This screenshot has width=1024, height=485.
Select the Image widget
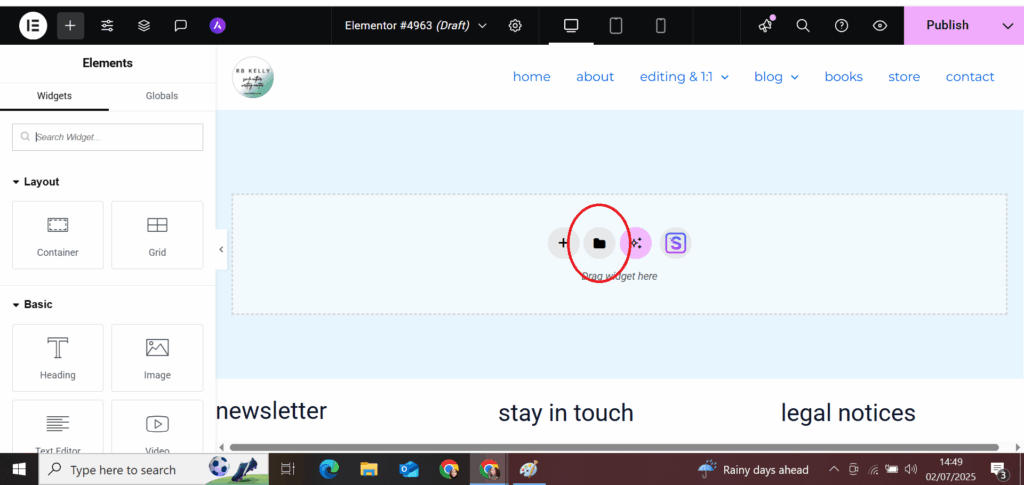pyautogui.click(x=157, y=358)
